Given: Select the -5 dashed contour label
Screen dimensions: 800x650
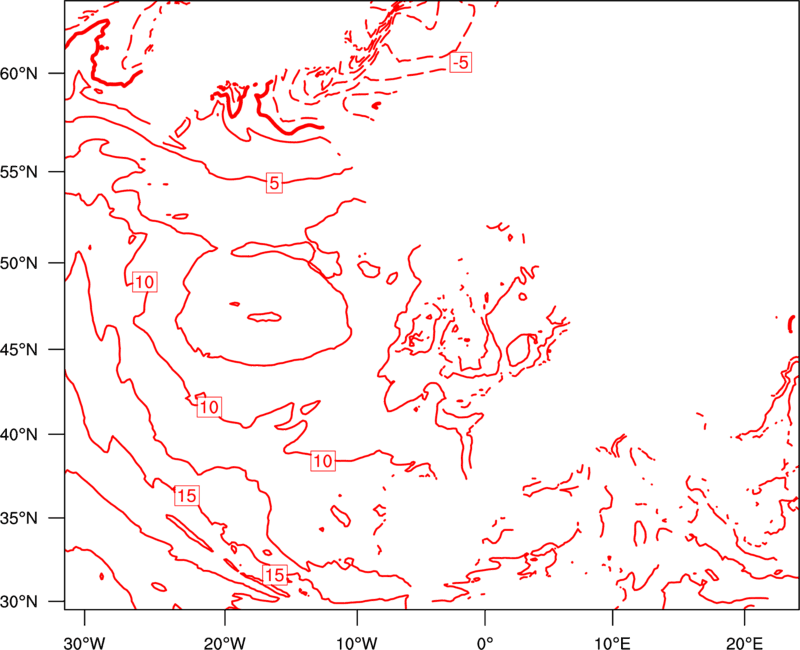Looking at the screenshot, I should tap(460, 63).
